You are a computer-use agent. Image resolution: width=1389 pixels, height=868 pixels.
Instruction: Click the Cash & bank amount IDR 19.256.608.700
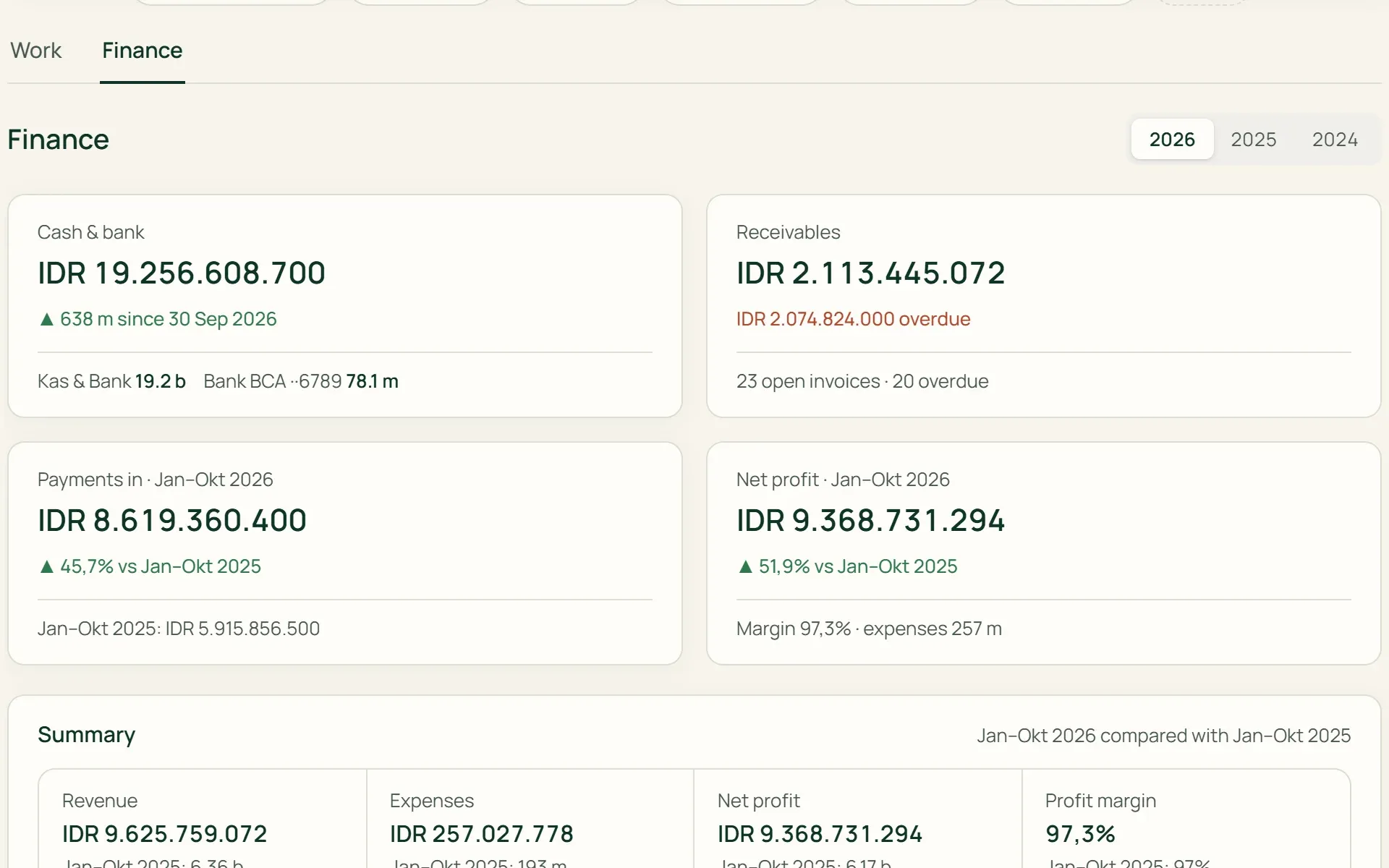[182, 273]
